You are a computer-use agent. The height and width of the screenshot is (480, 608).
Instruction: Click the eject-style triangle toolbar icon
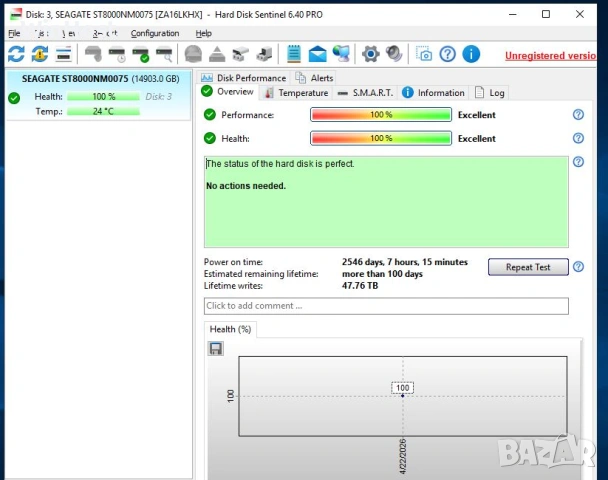[x=217, y=54]
